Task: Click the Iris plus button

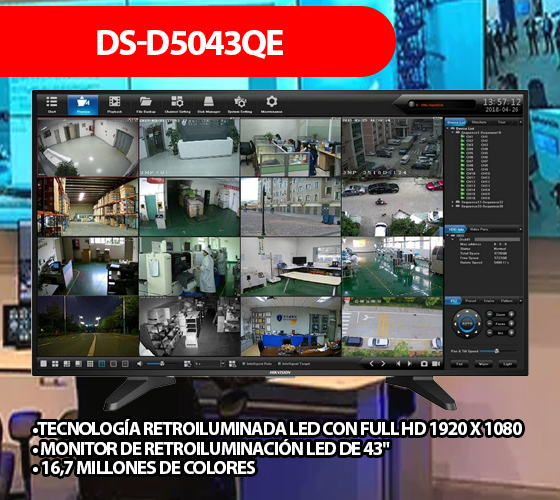Action: [511, 333]
